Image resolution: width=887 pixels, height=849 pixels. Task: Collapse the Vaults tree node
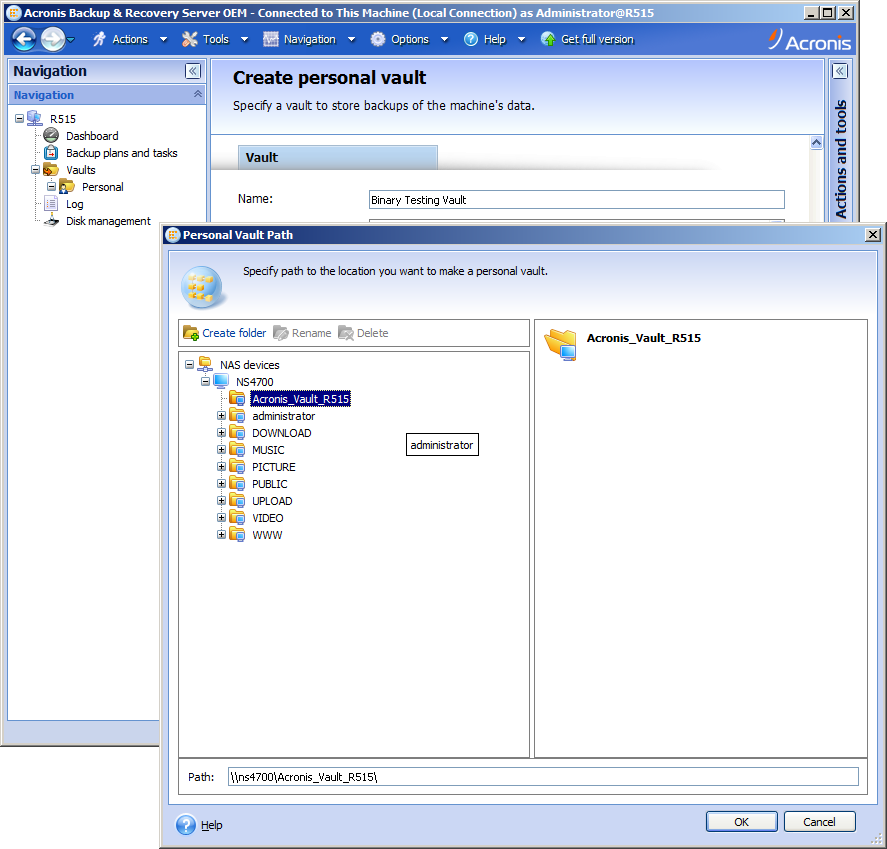tap(35, 170)
